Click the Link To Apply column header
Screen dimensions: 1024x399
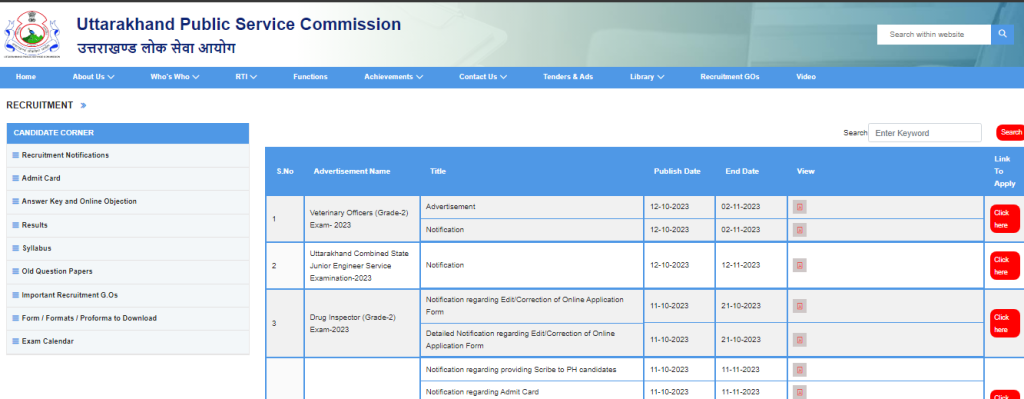(1004, 171)
